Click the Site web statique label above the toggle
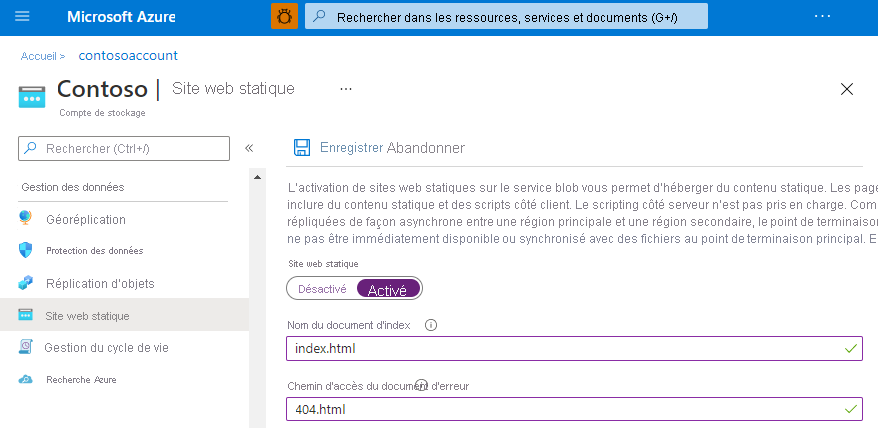This screenshot has height=428, width=878. [323, 263]
